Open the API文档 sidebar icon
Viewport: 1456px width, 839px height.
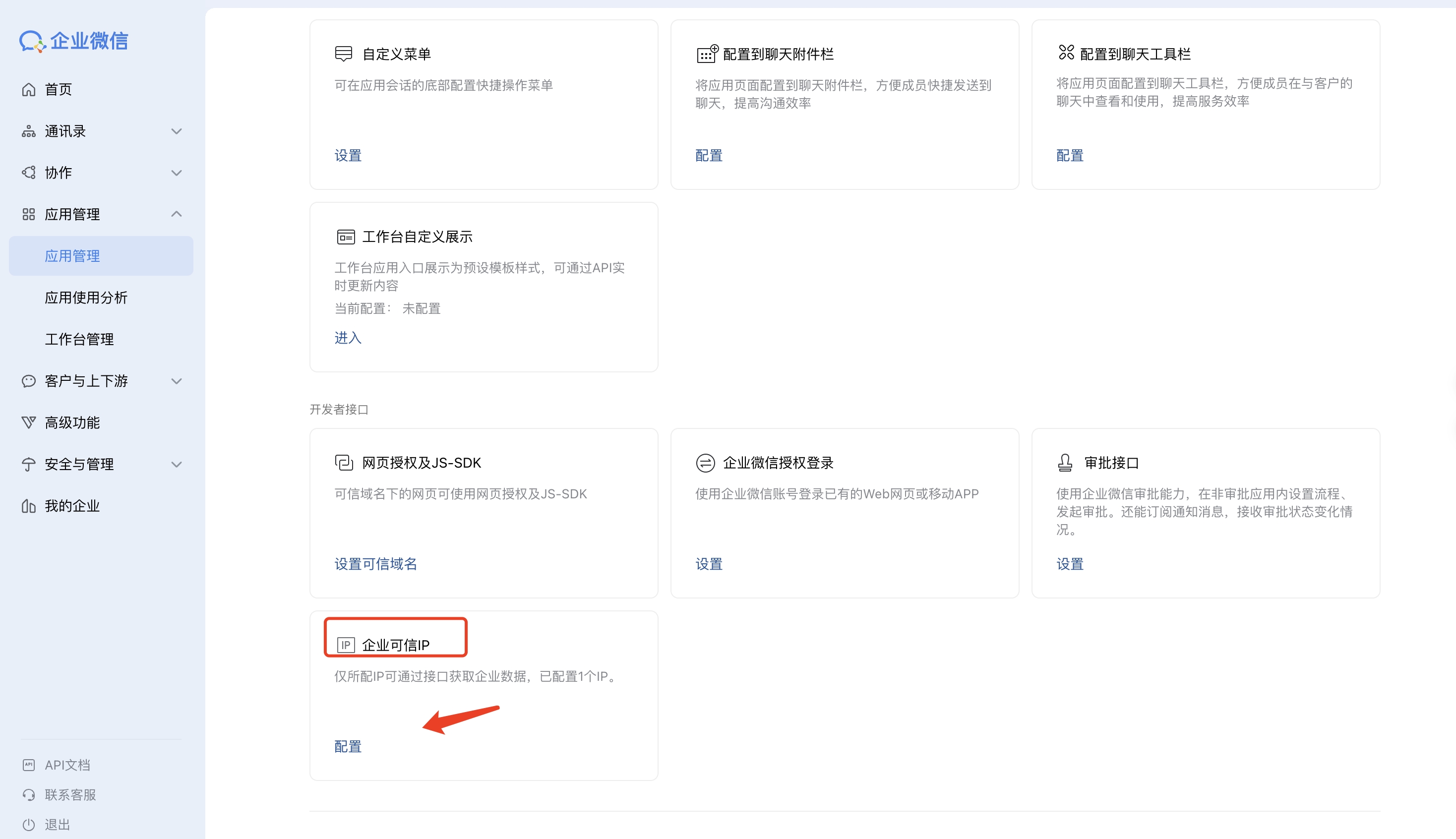[x=29, y=765]
